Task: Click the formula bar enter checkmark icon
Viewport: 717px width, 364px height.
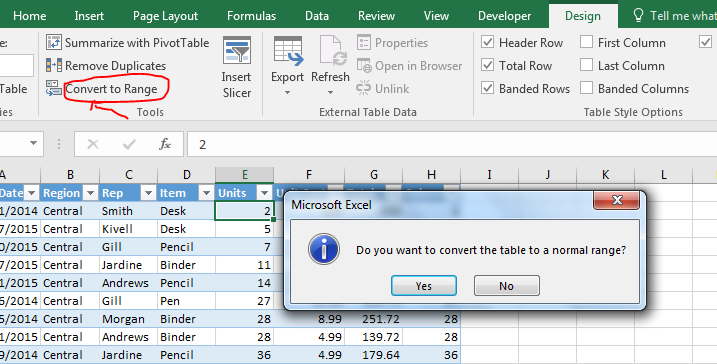Action: [x=129, y=145]
